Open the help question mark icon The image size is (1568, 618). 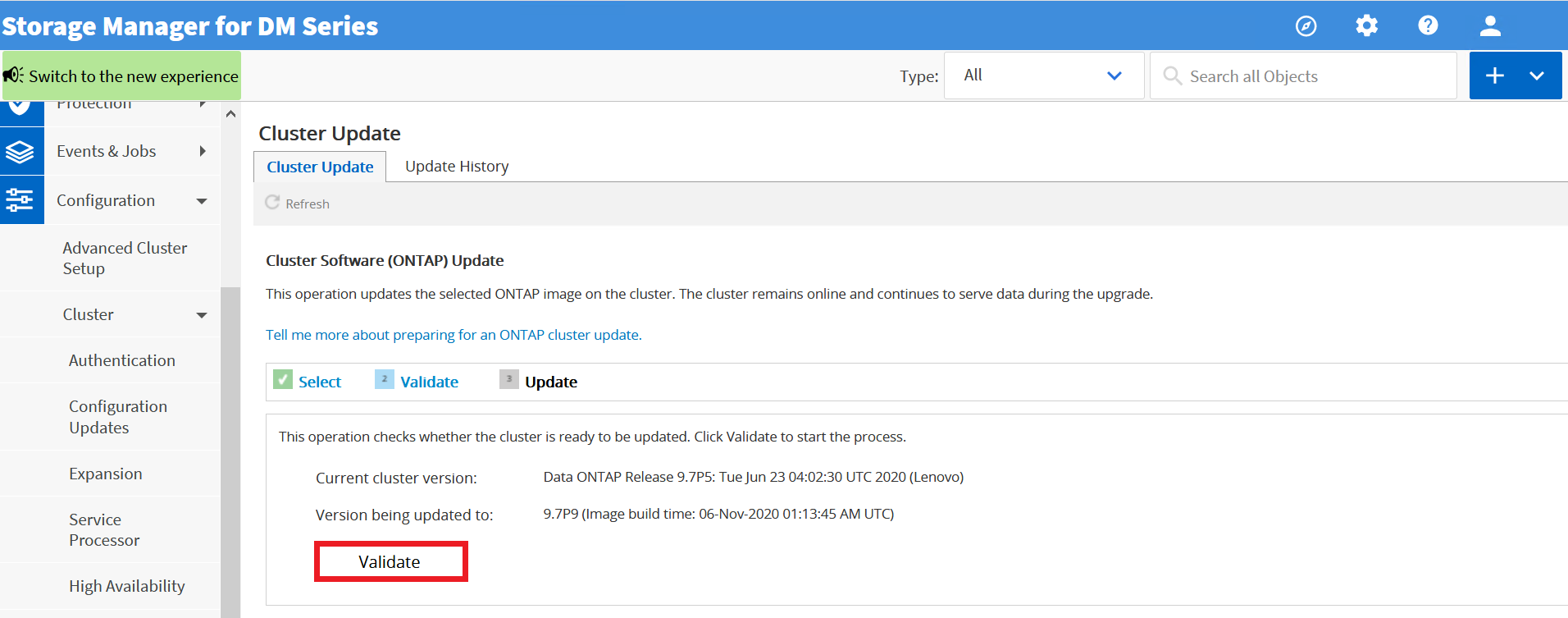(x=1428, y=25)
